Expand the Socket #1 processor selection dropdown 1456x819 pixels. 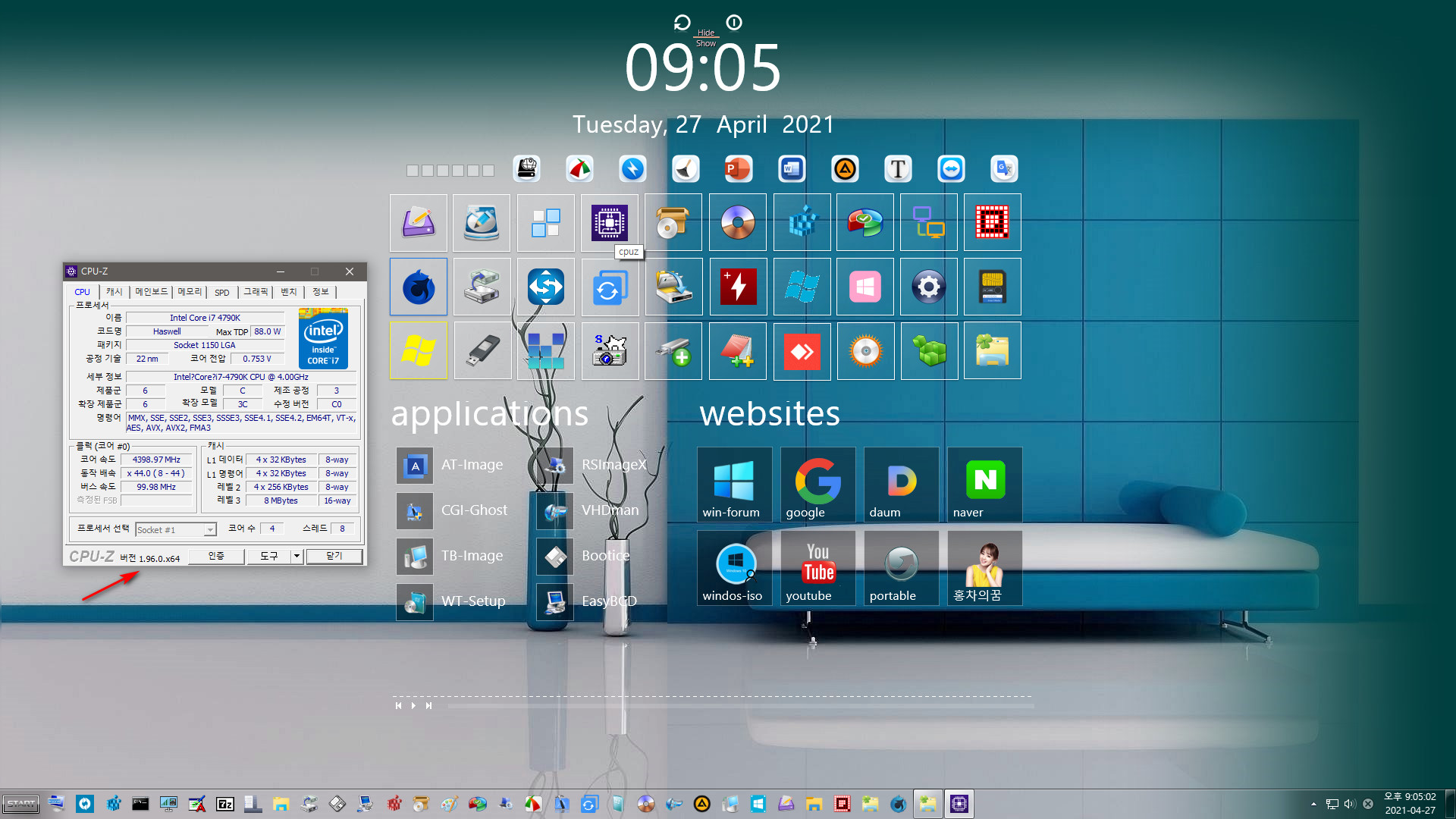(210, 530)
